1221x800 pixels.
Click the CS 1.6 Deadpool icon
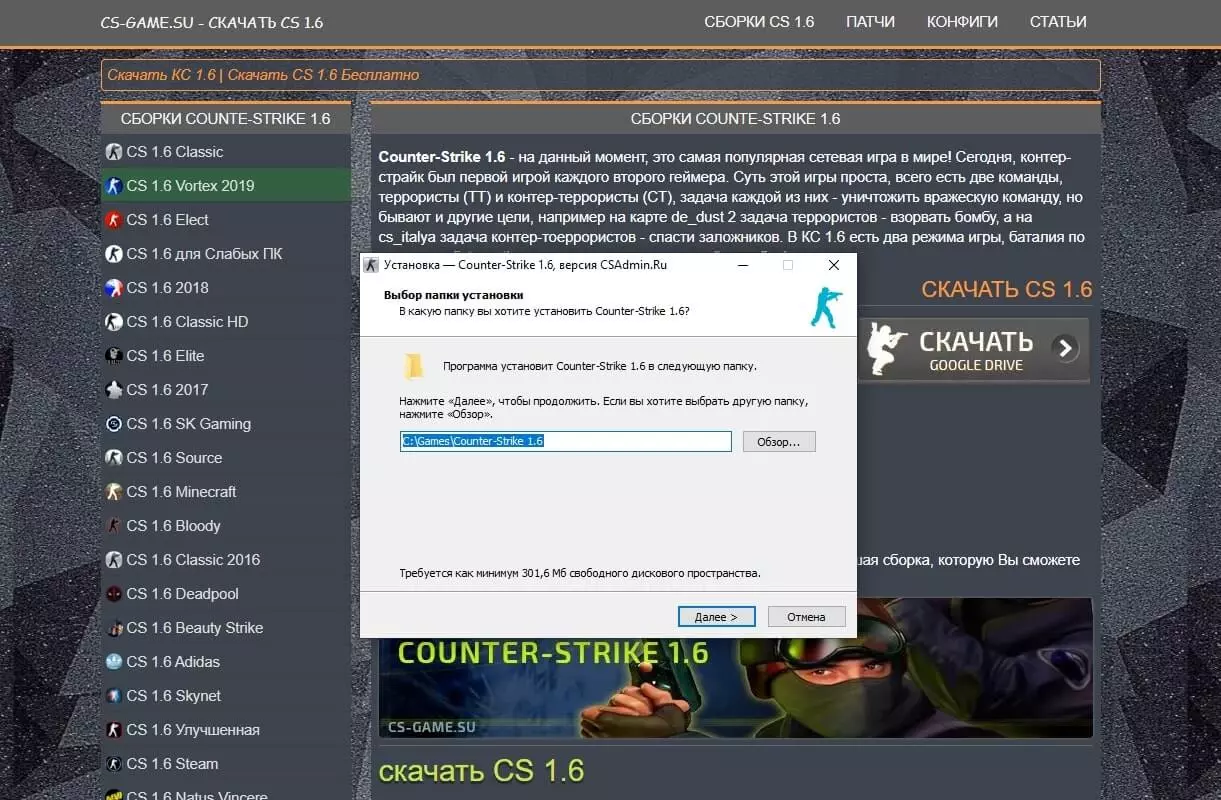point(113,594)
